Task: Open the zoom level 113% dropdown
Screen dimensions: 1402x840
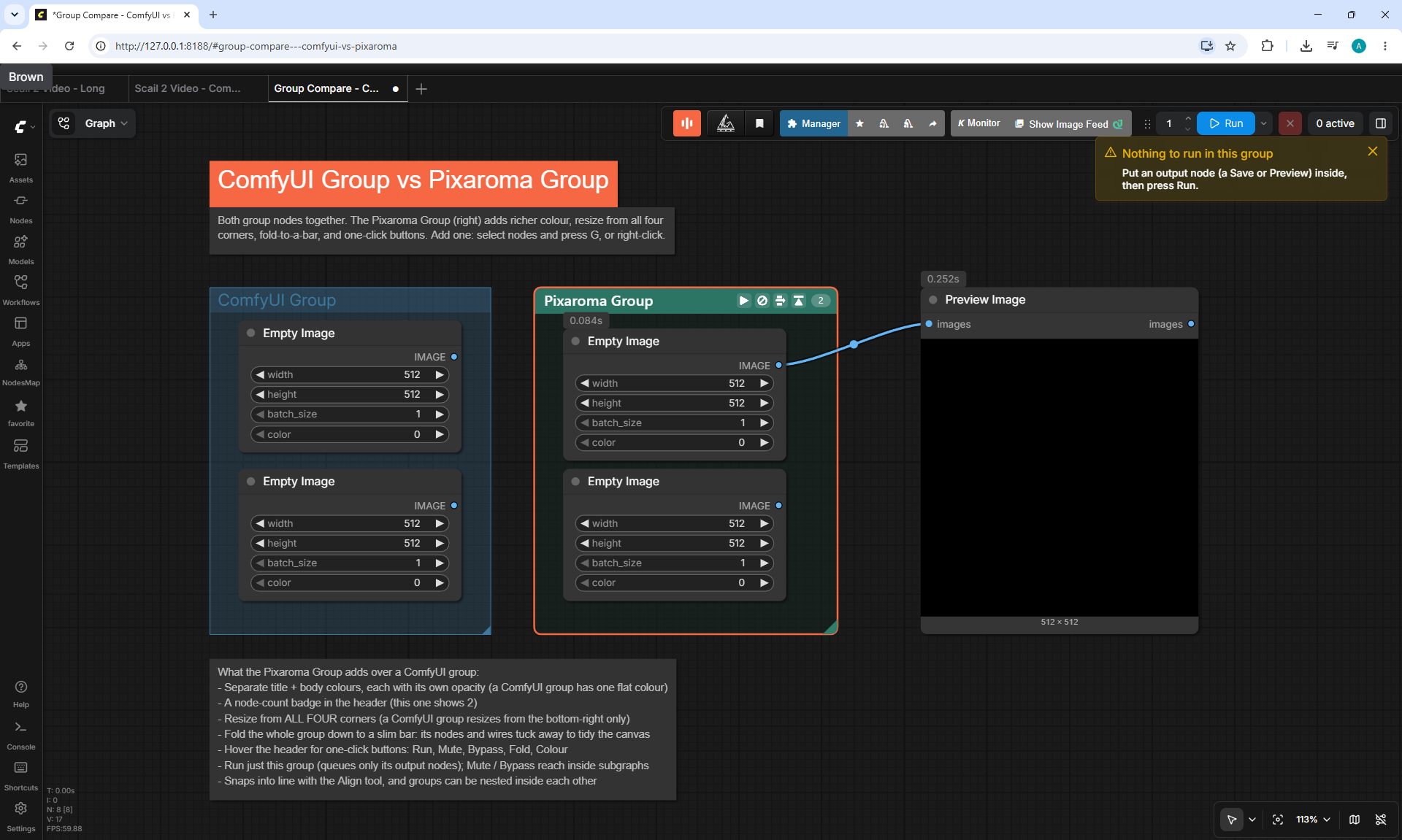Action: pos(1313,820)
